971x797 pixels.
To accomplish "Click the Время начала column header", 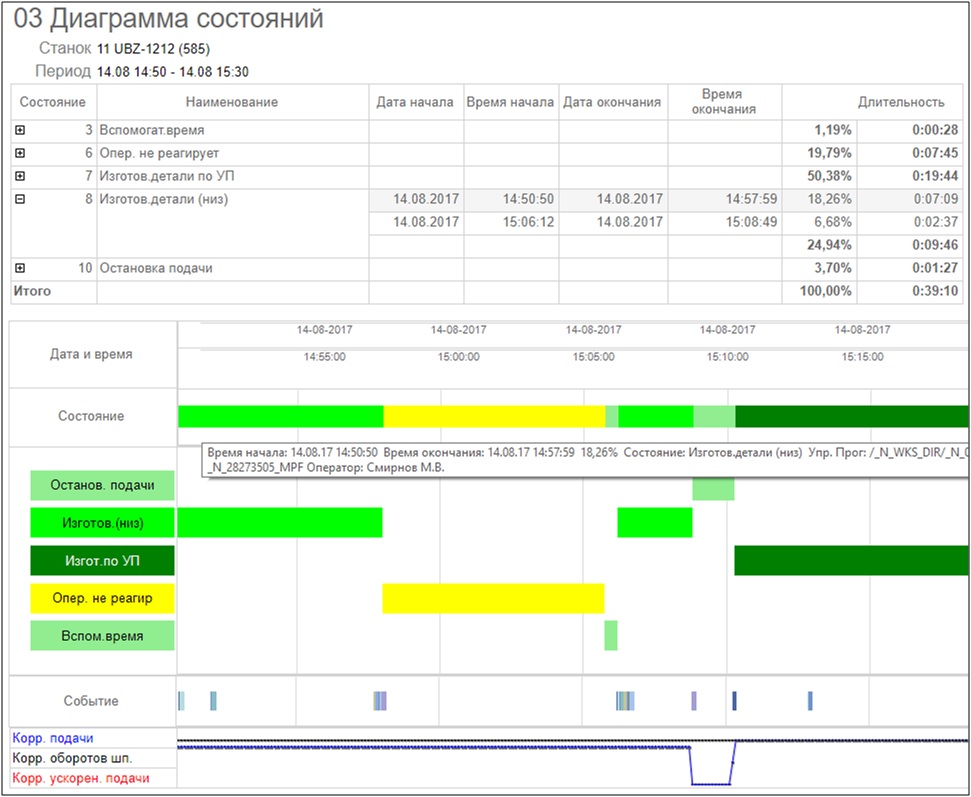I will (x=510, y=102).
